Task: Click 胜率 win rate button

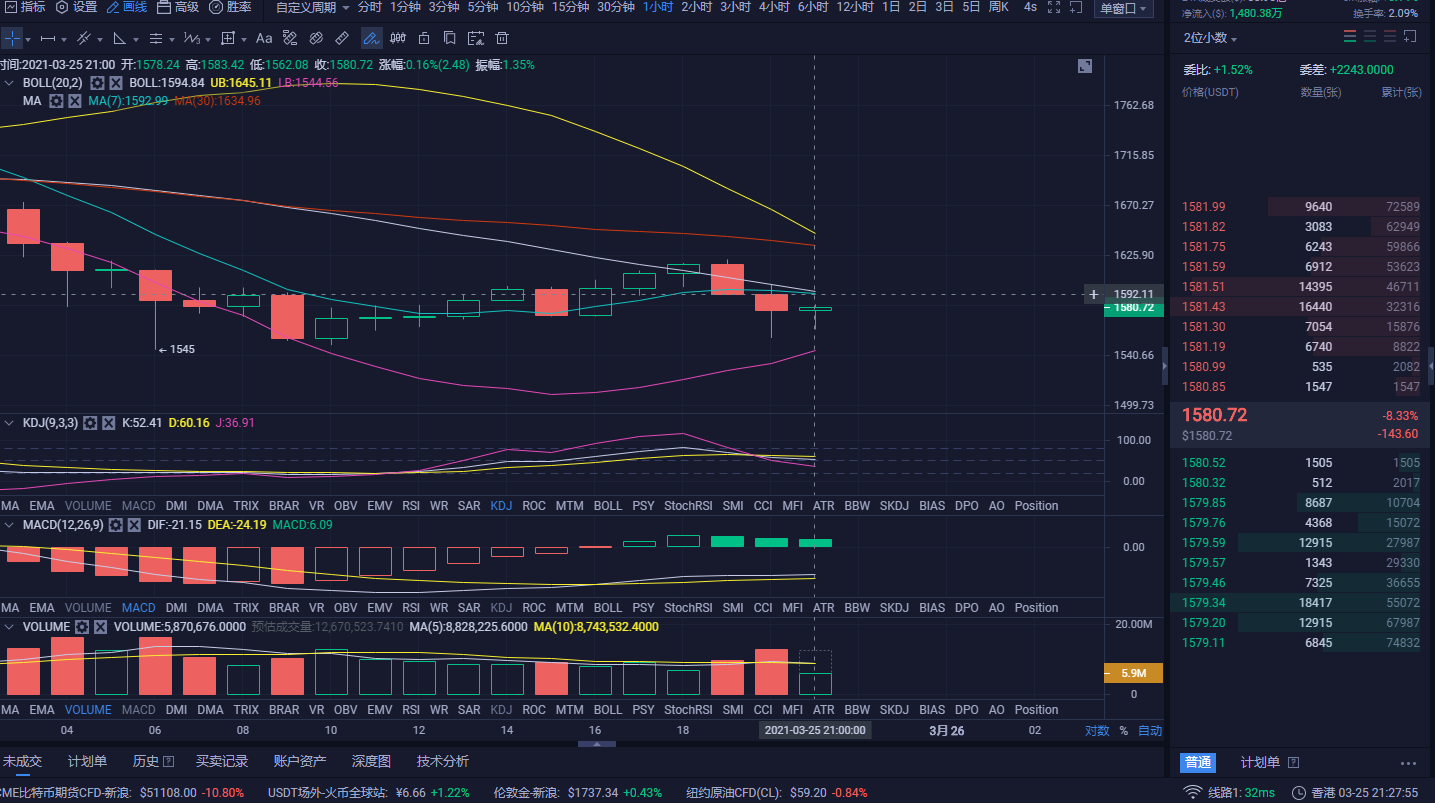Action: point(230,7)
